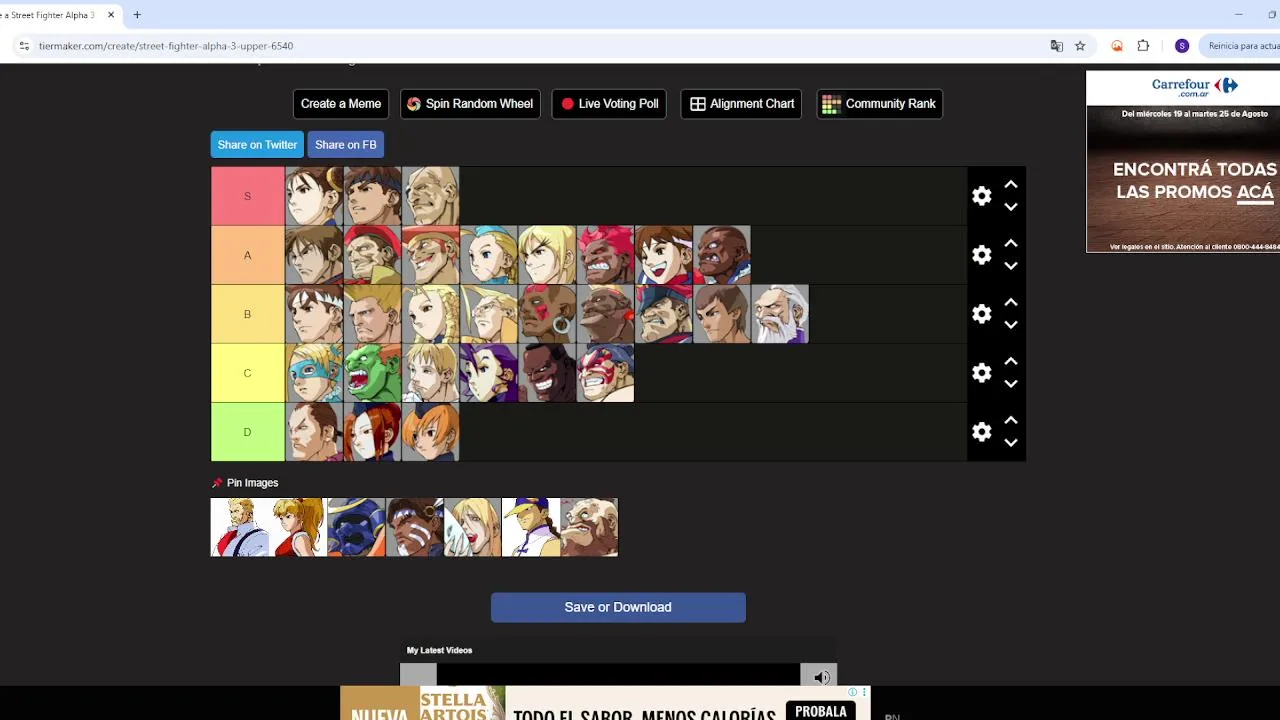Select orange-haired character portrait in D tier

coord(430,432)
